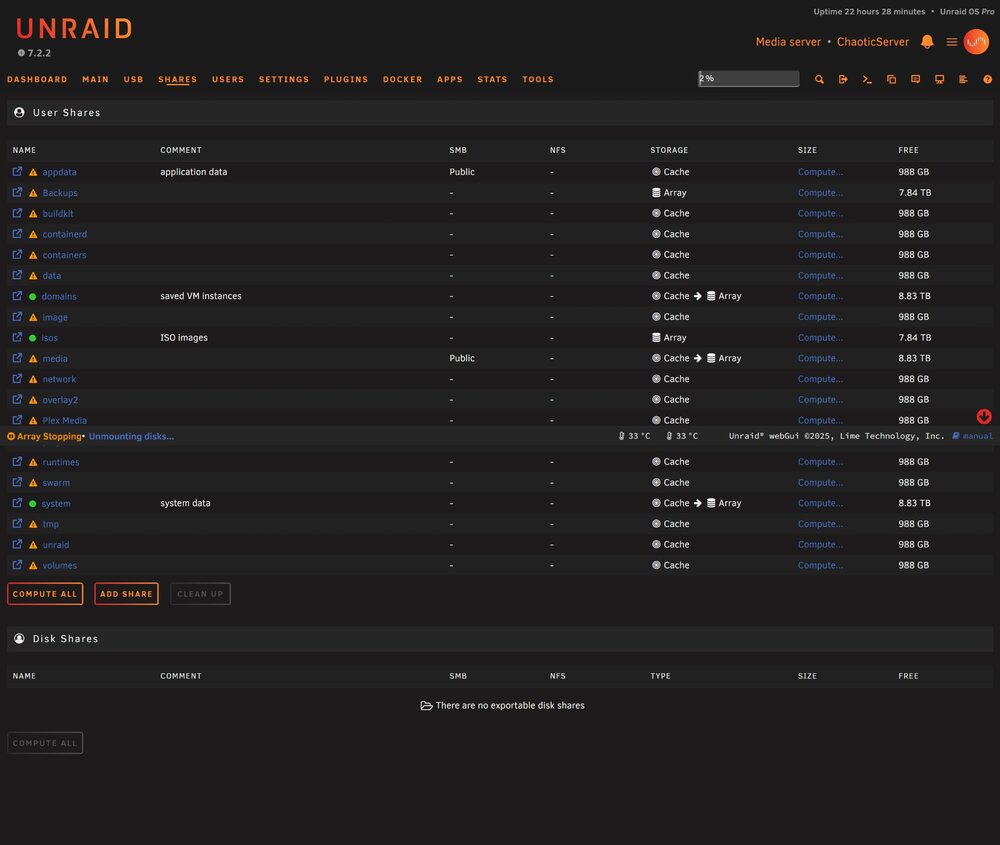The height and width of the screenshot is (845, 1000).
Task: Click the 'saved VM instances' comment text
Action: pyautogui.click(x=201, y=296)
